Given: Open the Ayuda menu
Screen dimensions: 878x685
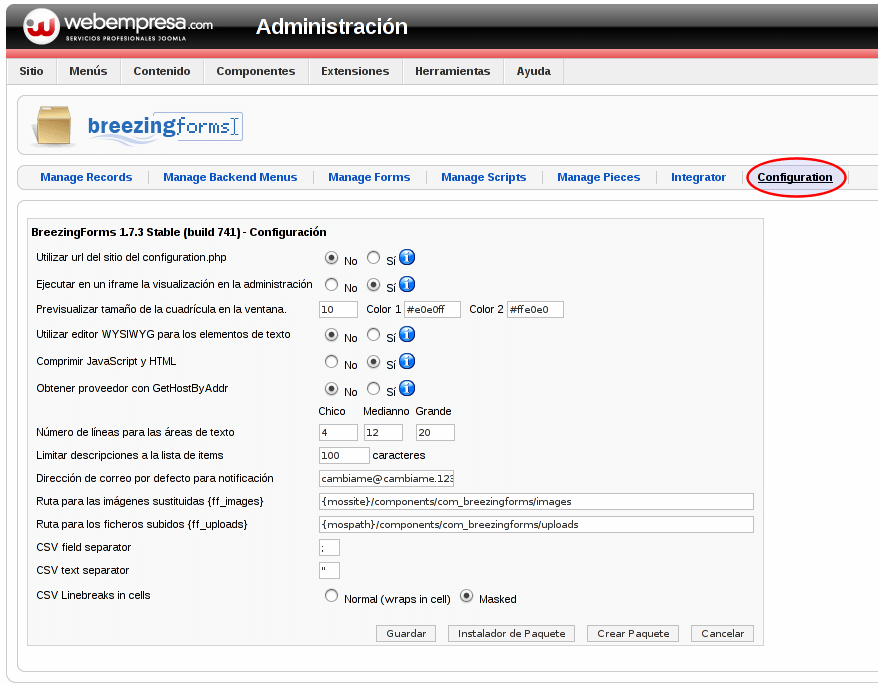Looking at the screenshot, I should [534, 71].
